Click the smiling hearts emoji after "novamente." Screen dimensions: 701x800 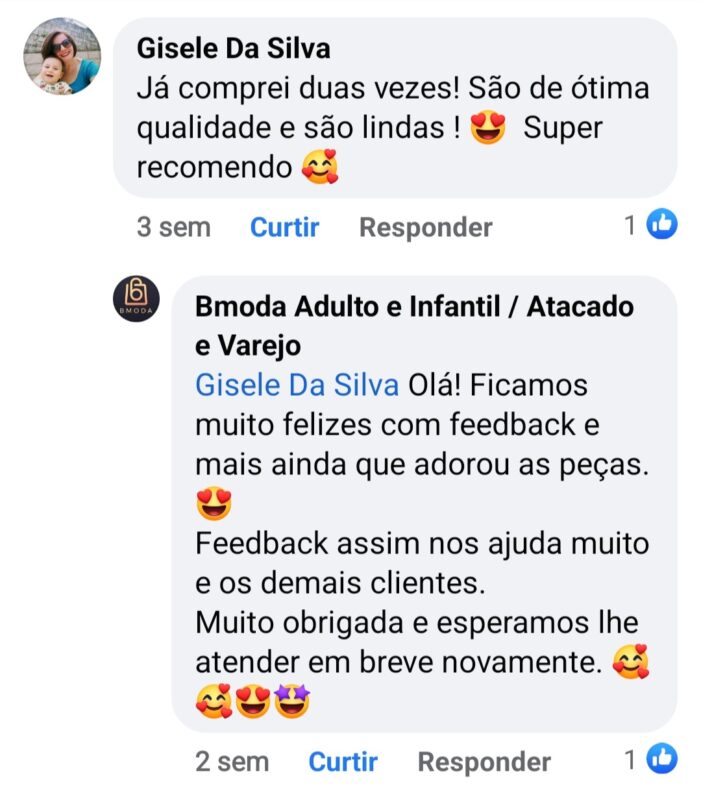631,661
